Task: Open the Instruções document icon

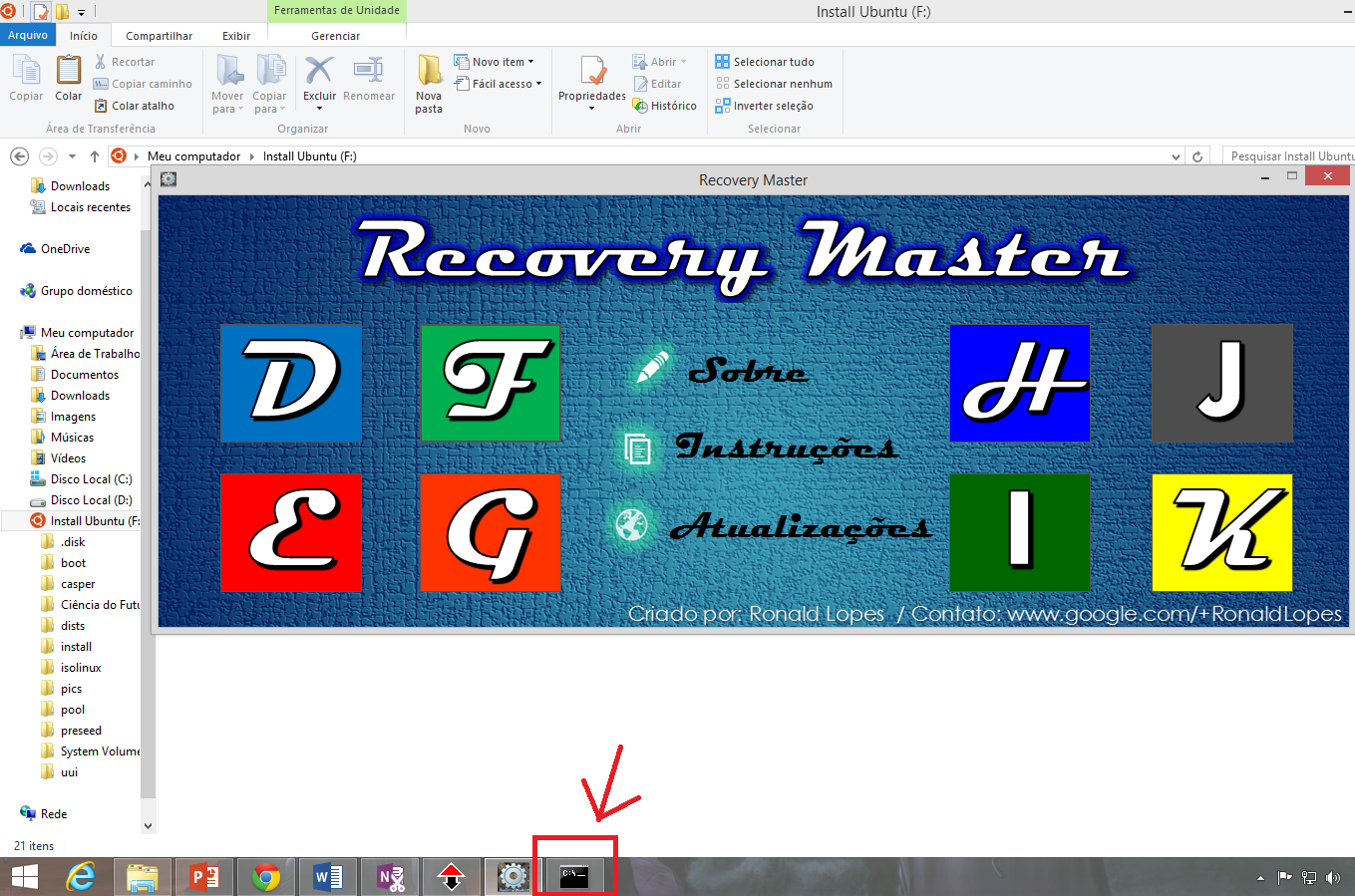Action: [637, 448]
